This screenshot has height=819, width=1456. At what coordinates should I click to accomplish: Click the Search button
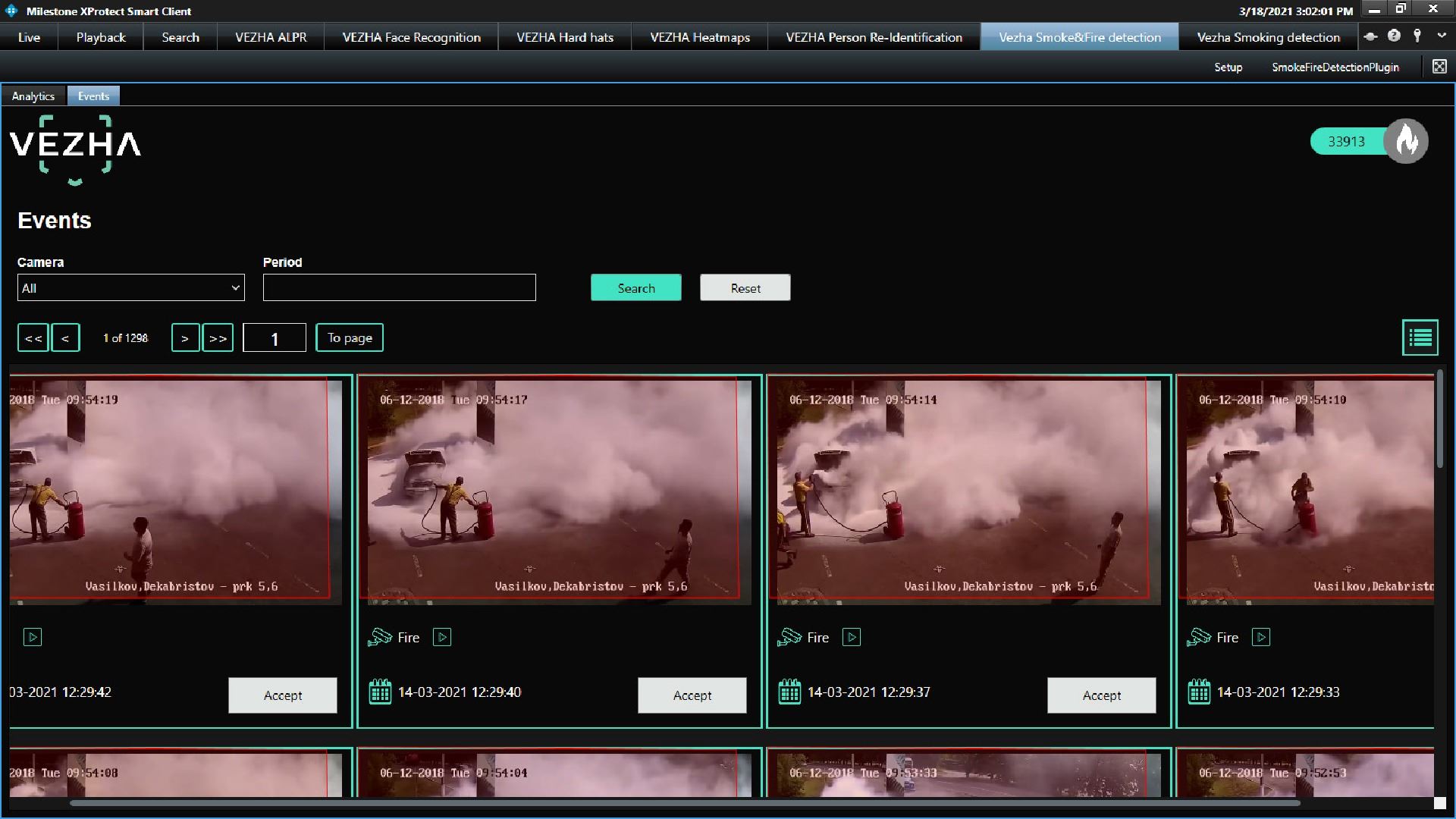[636, 287]
